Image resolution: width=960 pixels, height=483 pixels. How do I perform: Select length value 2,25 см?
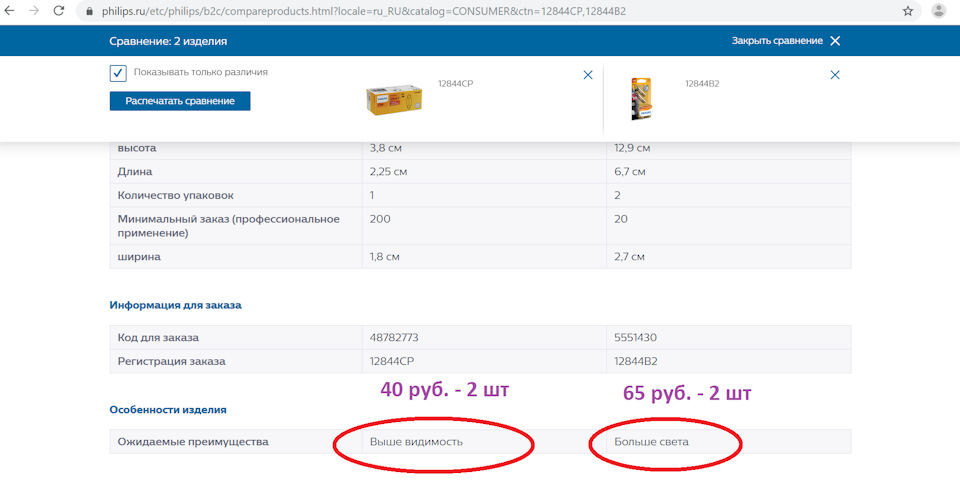coord(388,171)
